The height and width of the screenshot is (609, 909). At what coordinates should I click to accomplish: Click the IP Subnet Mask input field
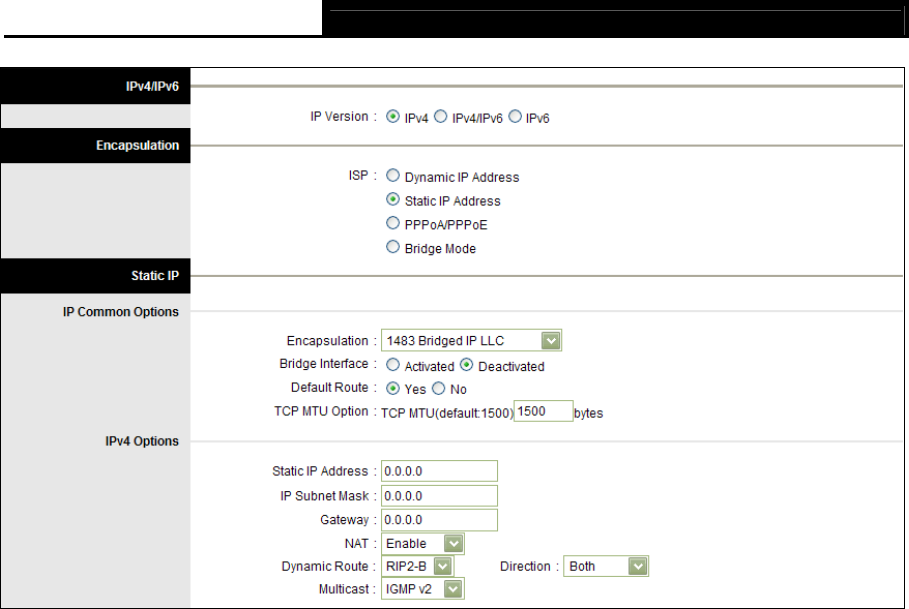[439, 496]
